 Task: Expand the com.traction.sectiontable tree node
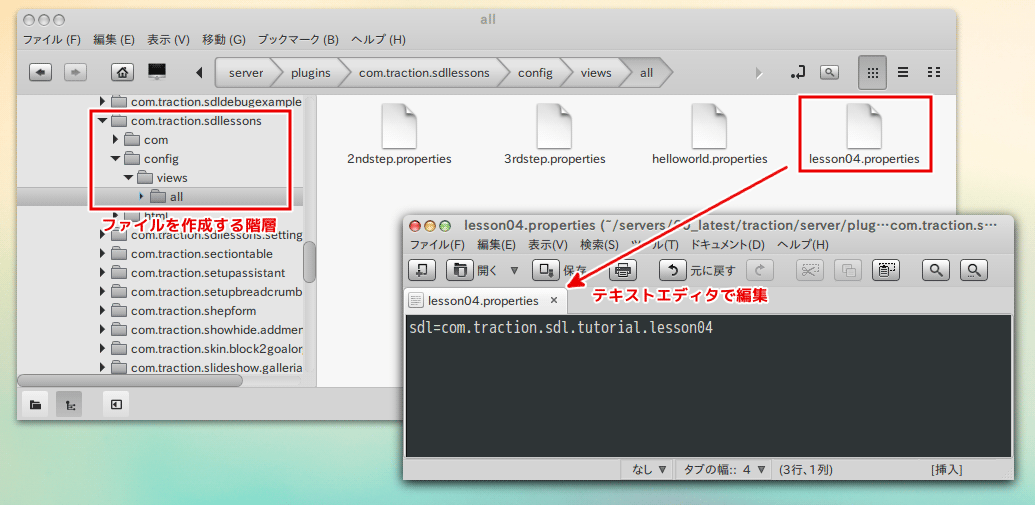102,254
